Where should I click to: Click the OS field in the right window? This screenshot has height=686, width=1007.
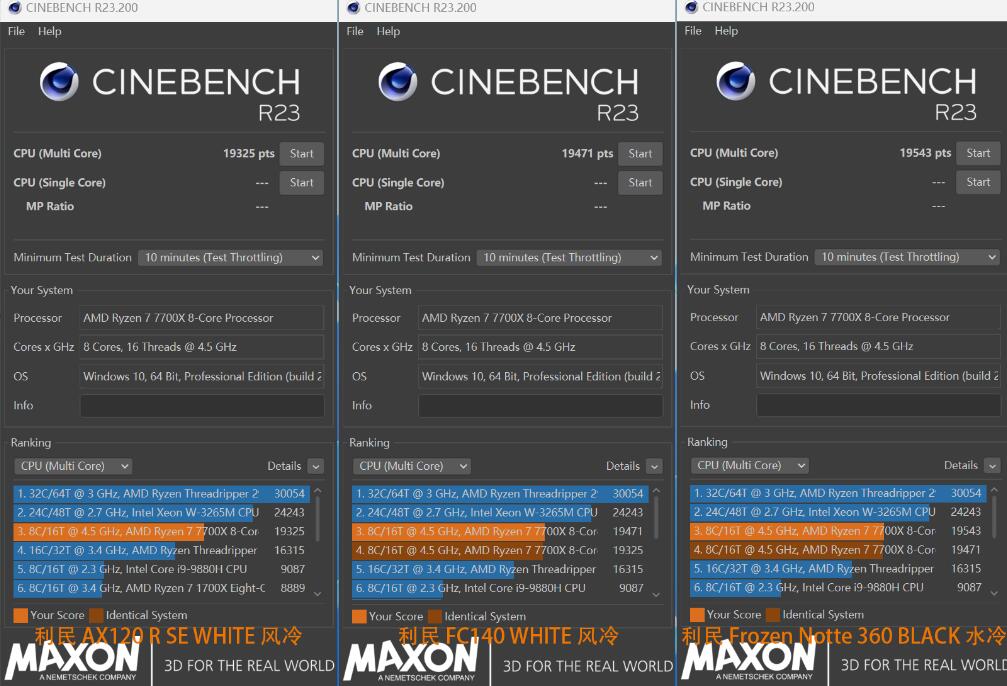[878, 376]
